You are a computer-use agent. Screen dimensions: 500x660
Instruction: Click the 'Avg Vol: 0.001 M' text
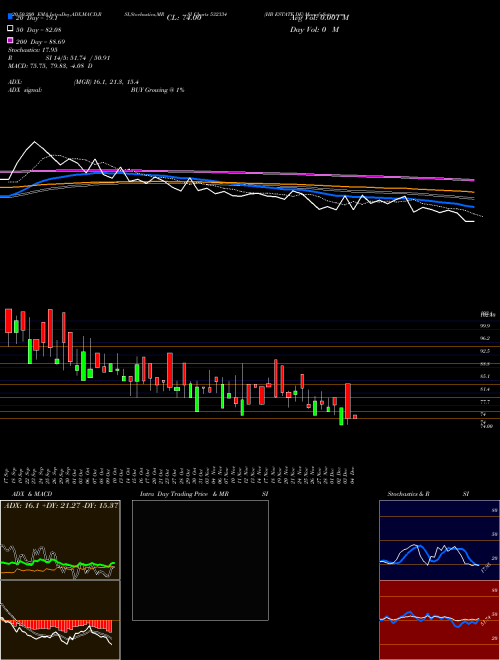[x=319, y=17]
